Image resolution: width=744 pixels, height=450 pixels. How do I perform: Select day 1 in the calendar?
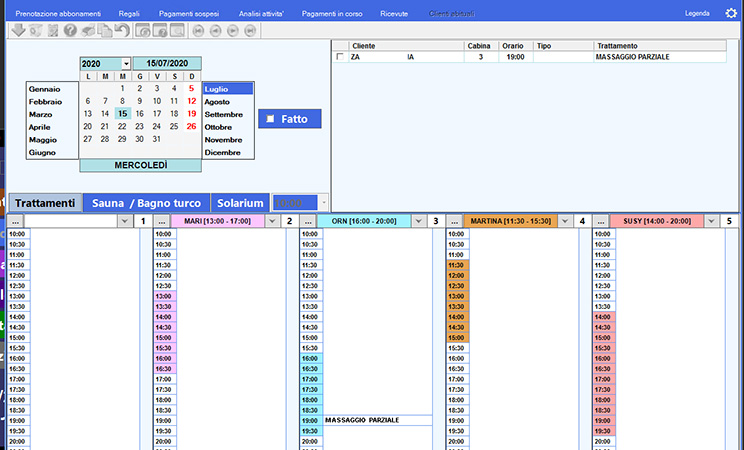click(x=122, y=88)
